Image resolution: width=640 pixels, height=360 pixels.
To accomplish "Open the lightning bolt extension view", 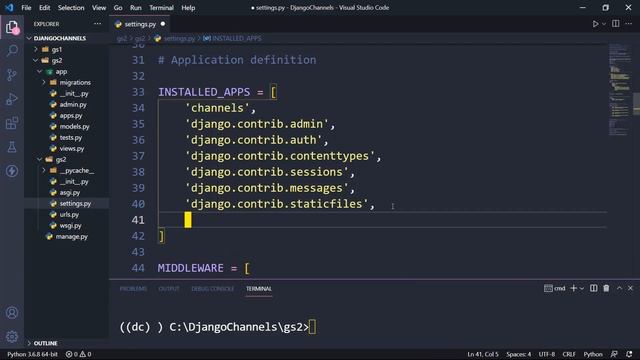I will point(12,171).
